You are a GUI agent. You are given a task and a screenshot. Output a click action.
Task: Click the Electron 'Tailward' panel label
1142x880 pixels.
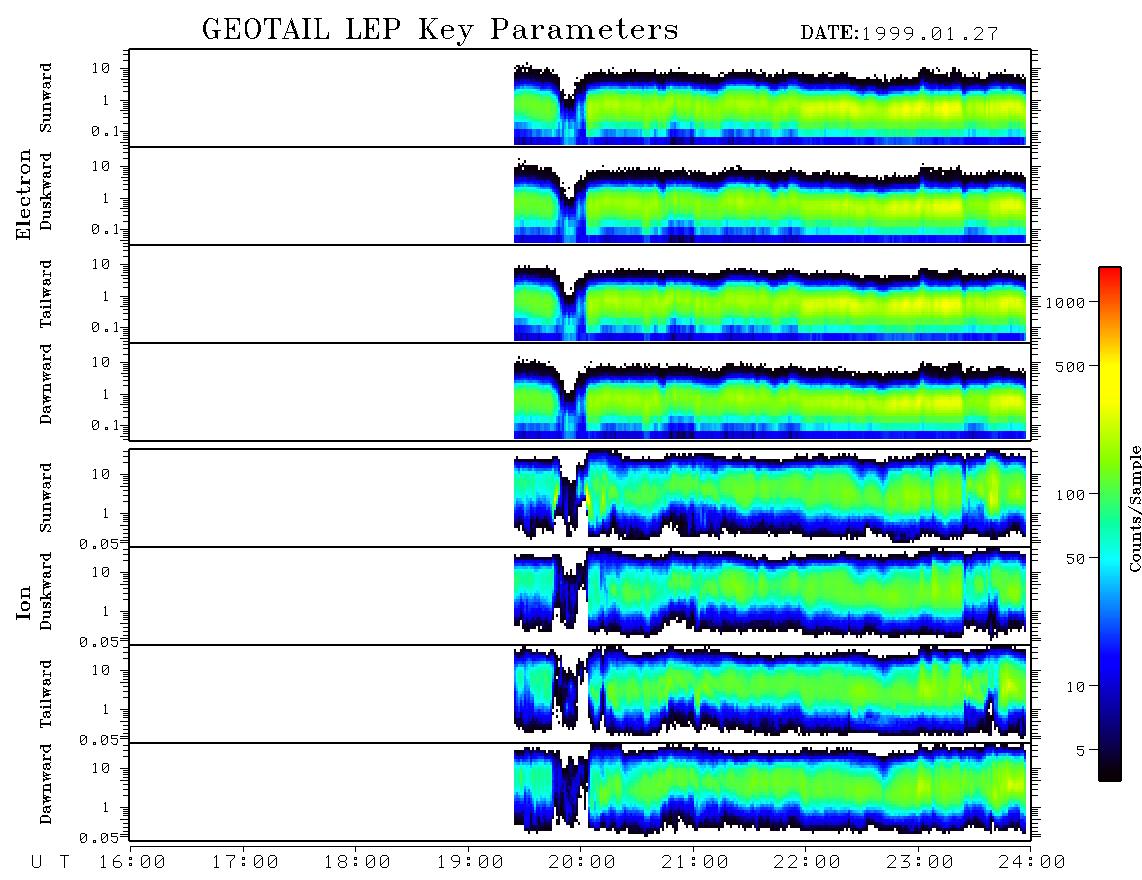click(46, 294)
